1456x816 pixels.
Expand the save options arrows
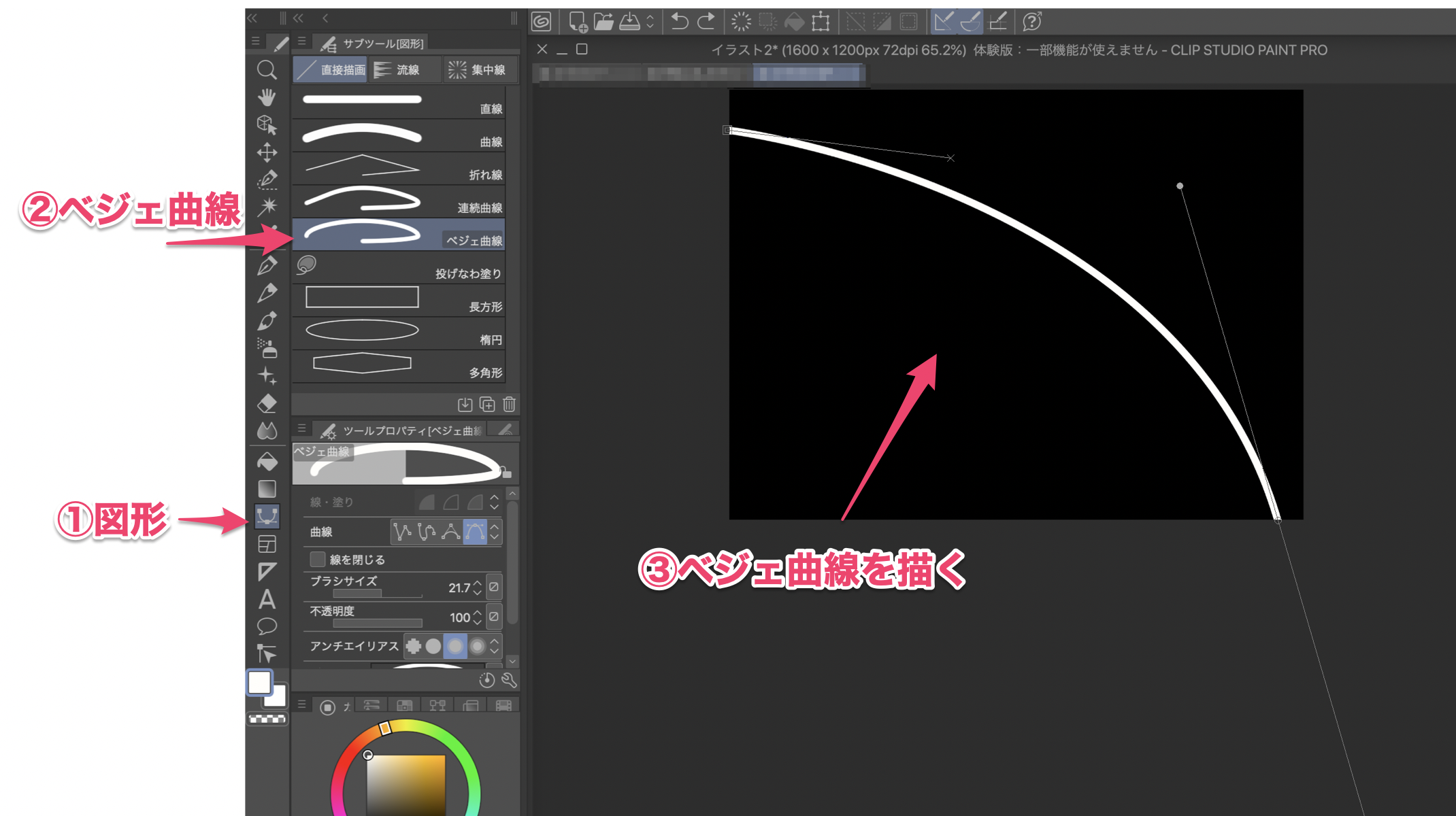650,22
